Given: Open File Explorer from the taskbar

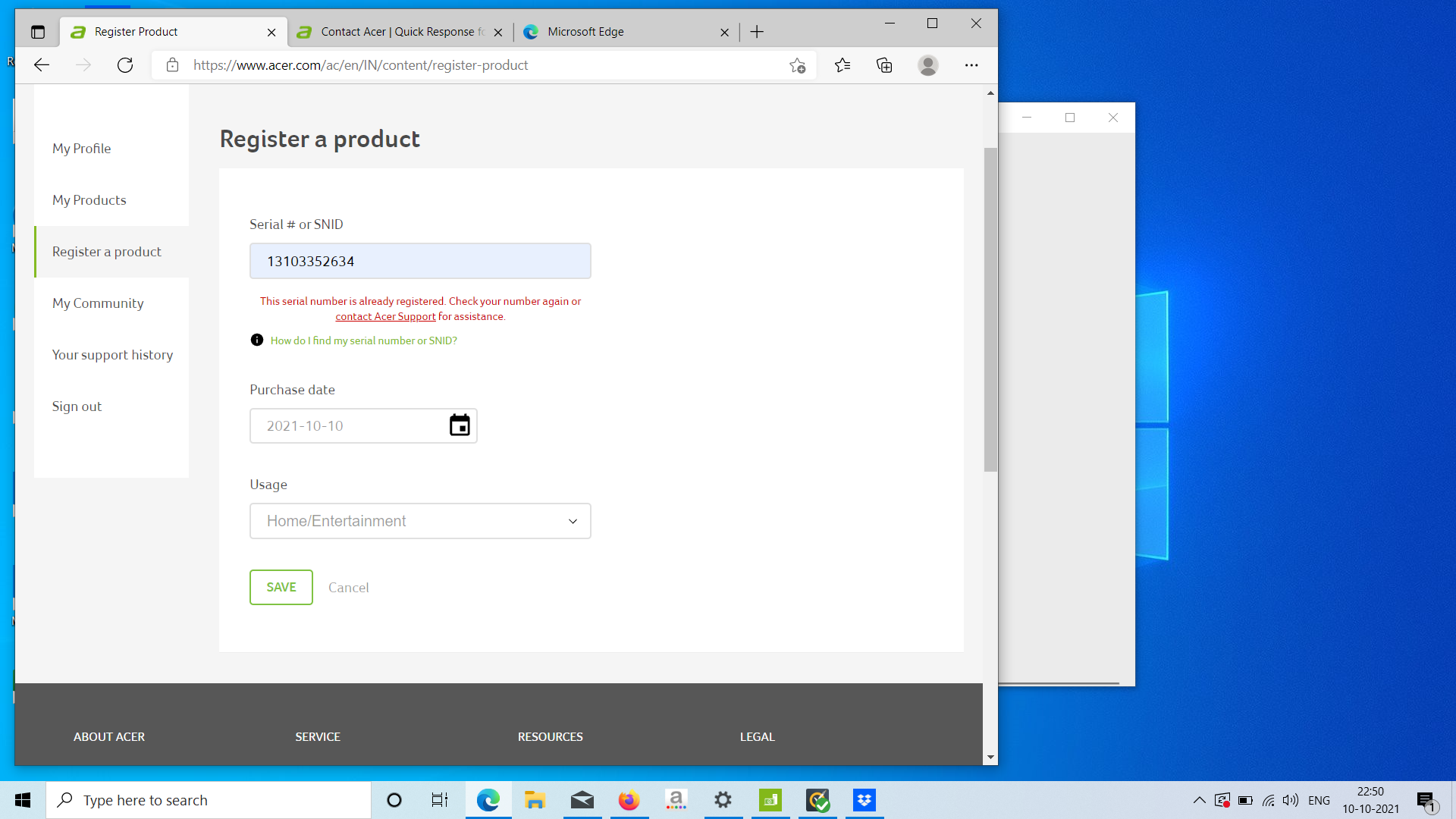Looking at the screenshot, I should coord(535,800).
